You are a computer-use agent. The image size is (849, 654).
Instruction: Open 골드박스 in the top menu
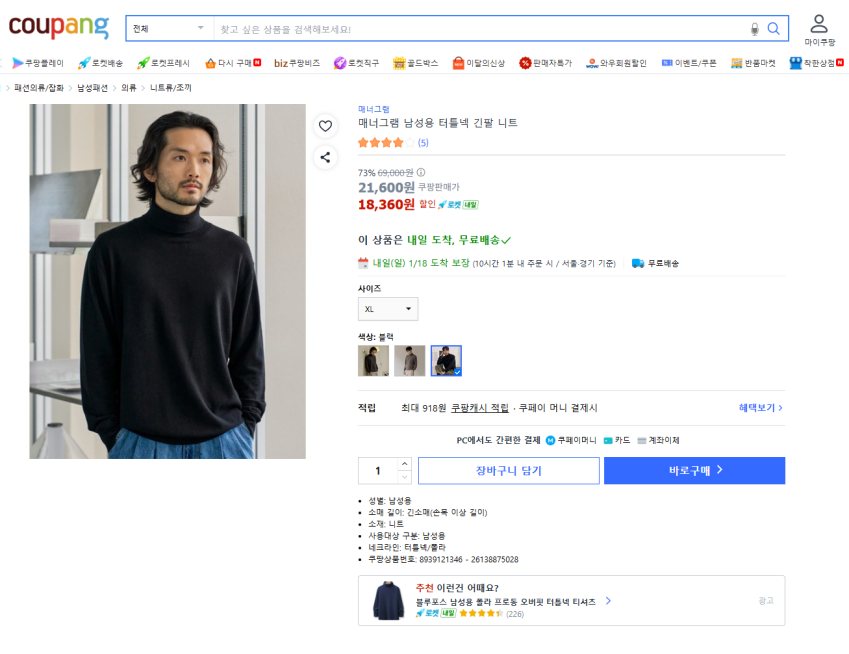(416, 63)
